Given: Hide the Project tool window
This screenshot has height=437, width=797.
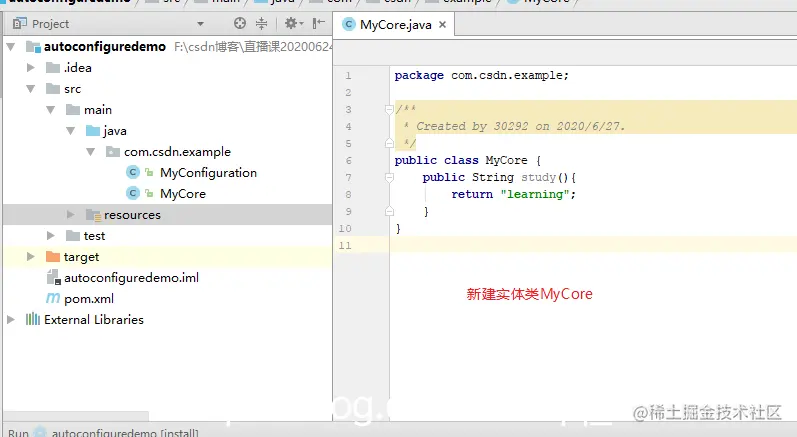Looking at the screenshot, I should click(319, 23).
